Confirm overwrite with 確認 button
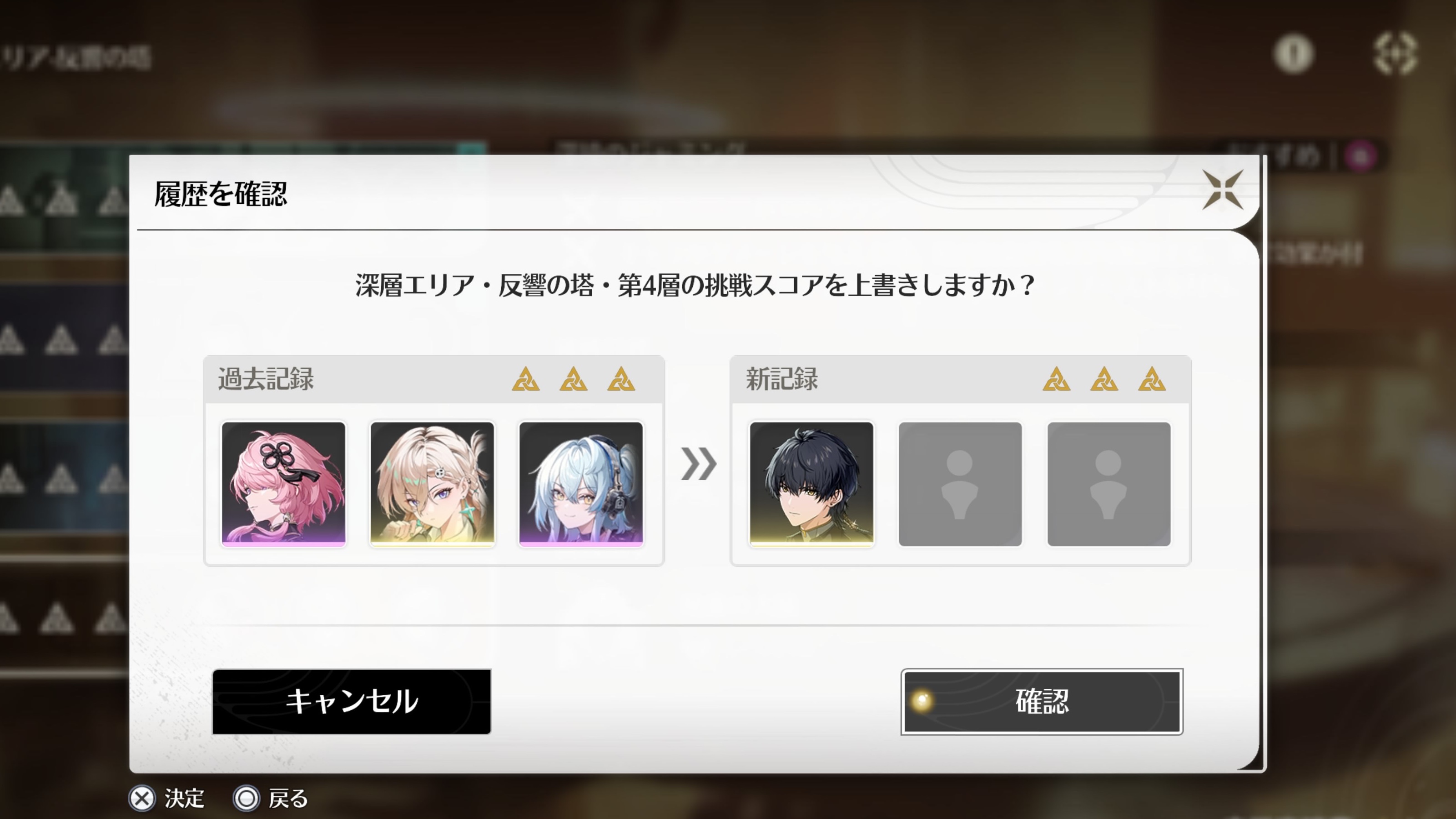Image resolution: width=1456 pixels, height=819 pixels. pos(1042,701)
